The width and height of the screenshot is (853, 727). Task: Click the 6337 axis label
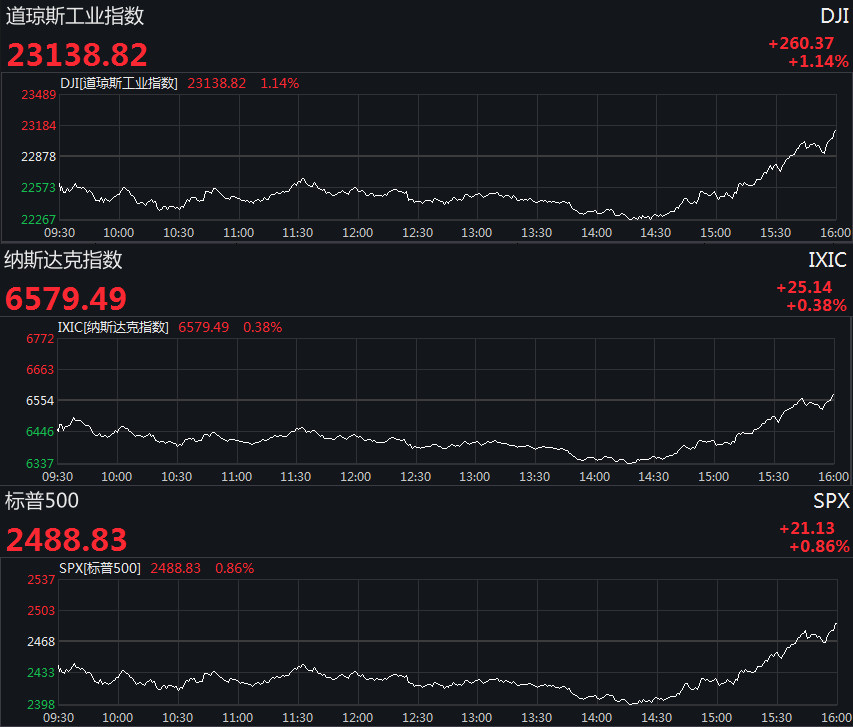pyautogui.click(x=40, y=463)
